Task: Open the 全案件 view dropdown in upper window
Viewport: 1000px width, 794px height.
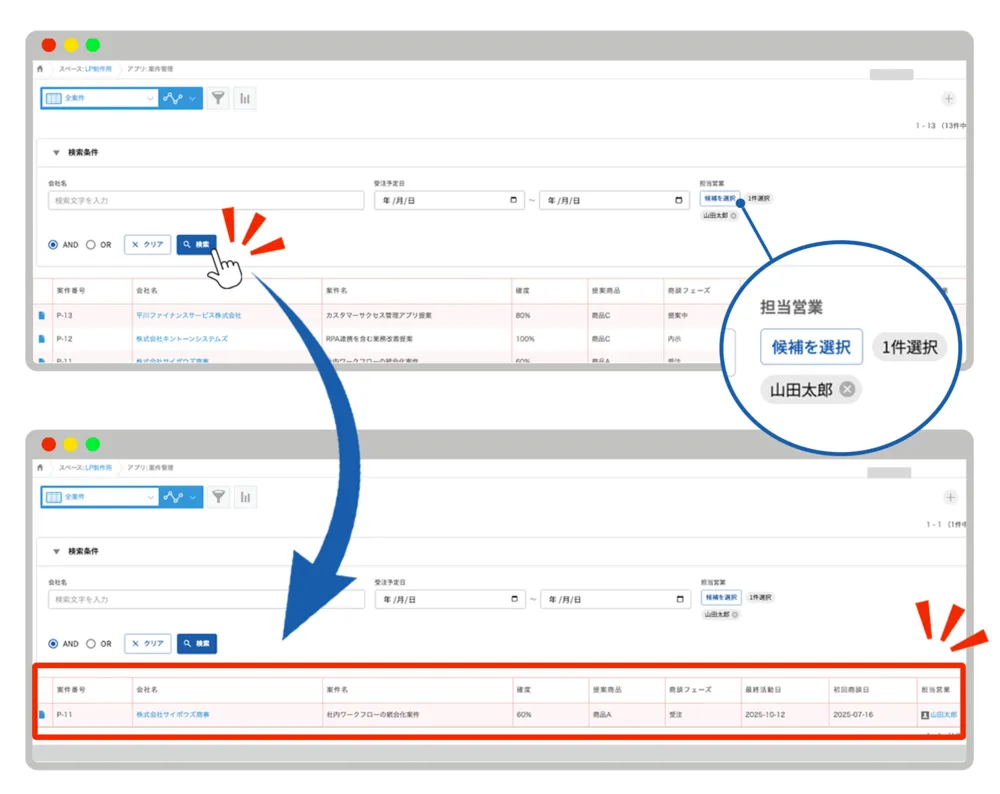Action: point(99,98)
